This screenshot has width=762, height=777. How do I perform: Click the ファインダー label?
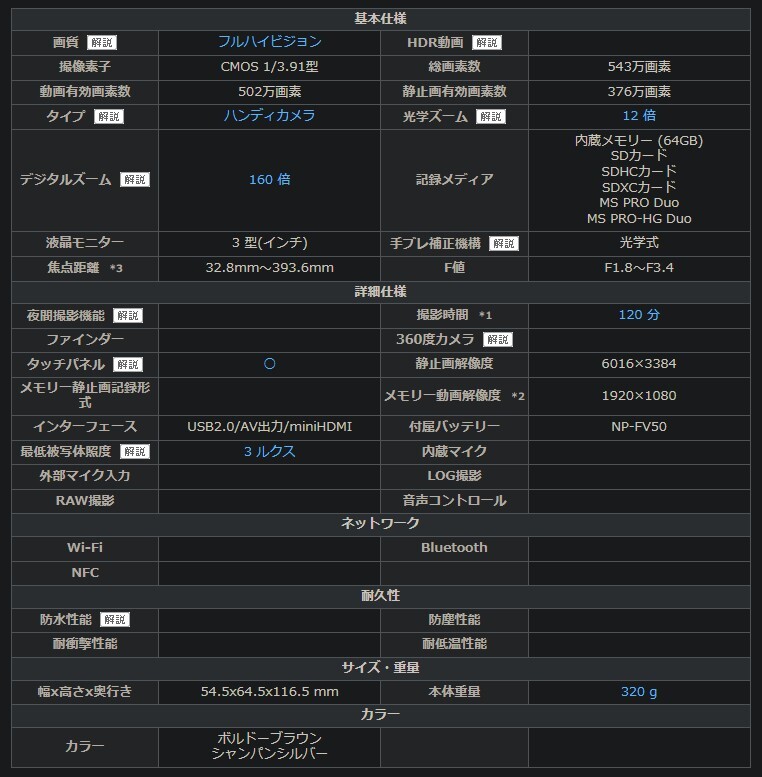pyautogui.click(x=85, y=340)
